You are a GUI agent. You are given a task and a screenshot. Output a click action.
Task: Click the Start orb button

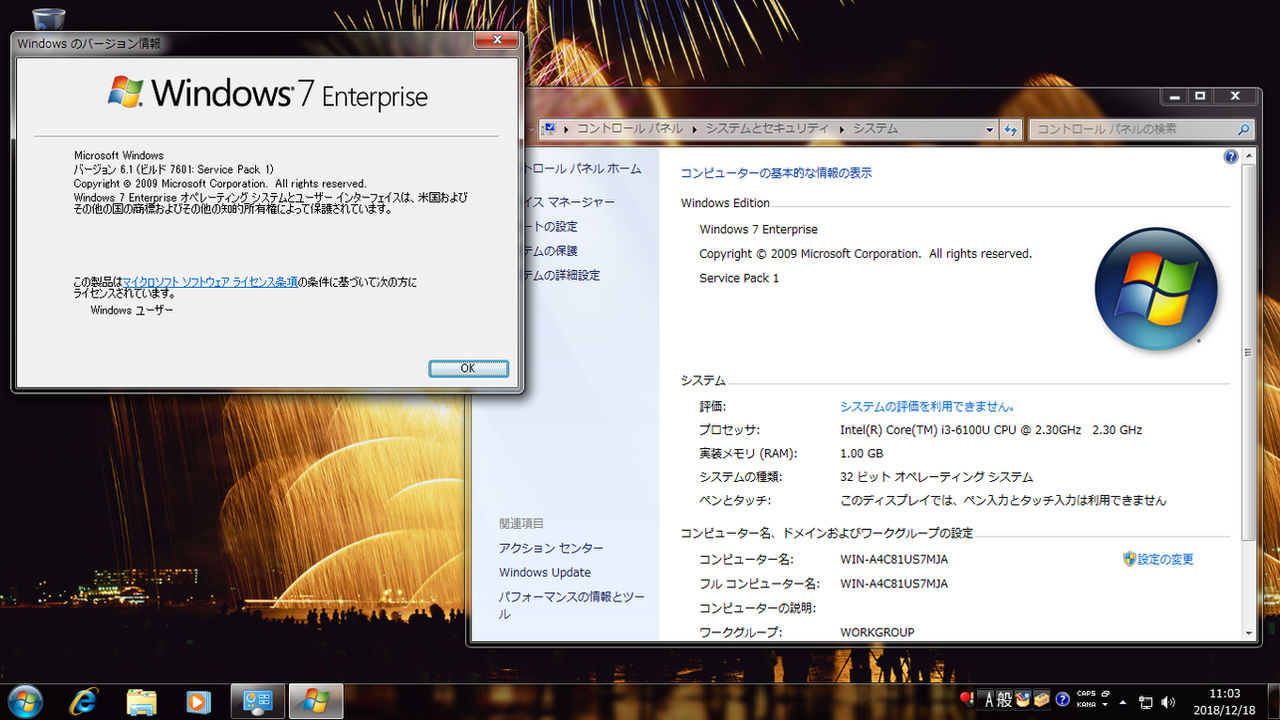[25, 701]
